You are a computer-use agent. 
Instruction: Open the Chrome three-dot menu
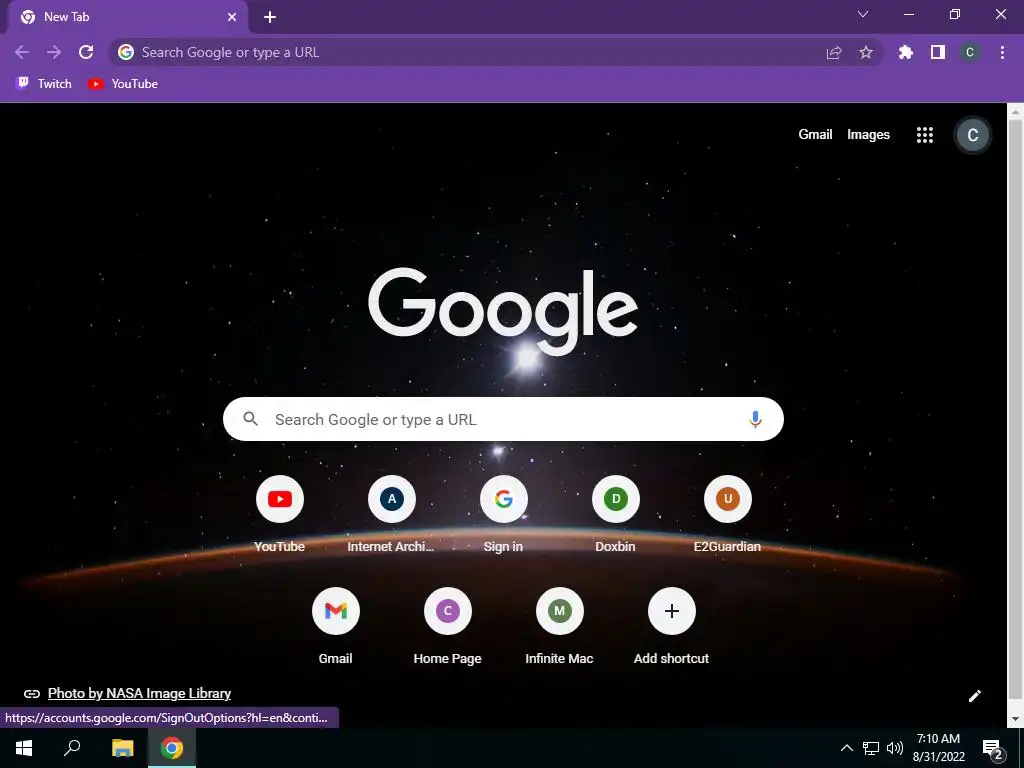pyautogui.click(x=1002, y=52)
